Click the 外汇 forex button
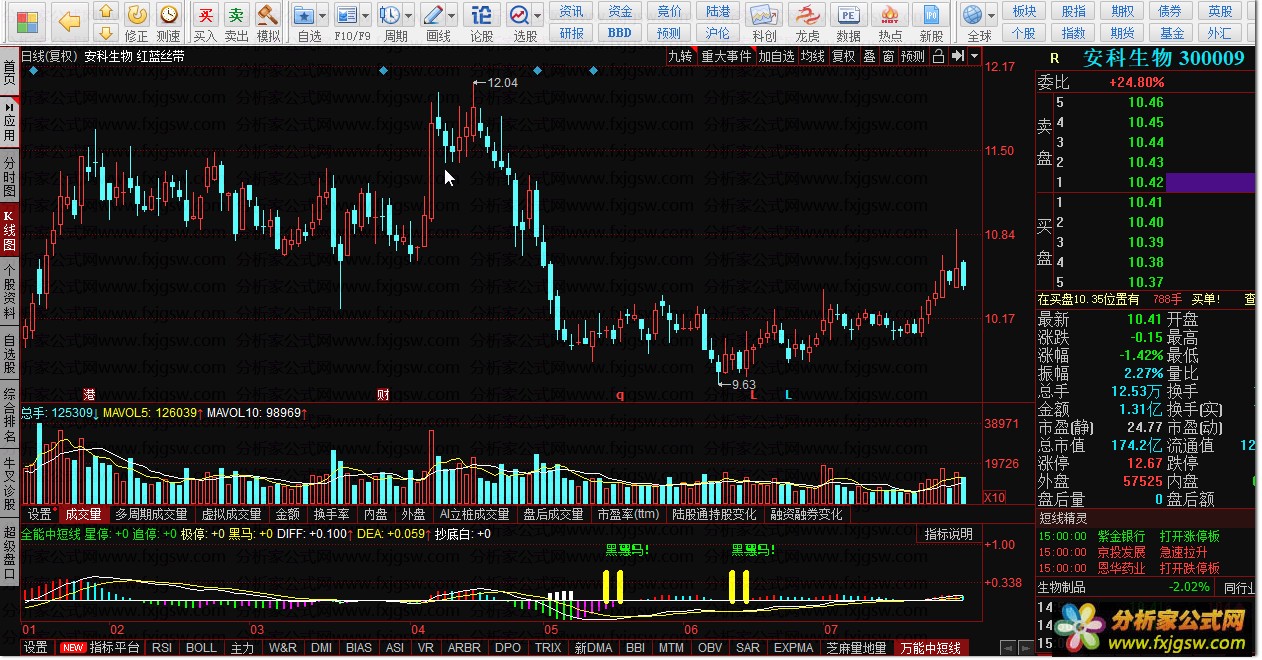The width and height of the screenshot is (1262, 660). (x=1220, y=32)
